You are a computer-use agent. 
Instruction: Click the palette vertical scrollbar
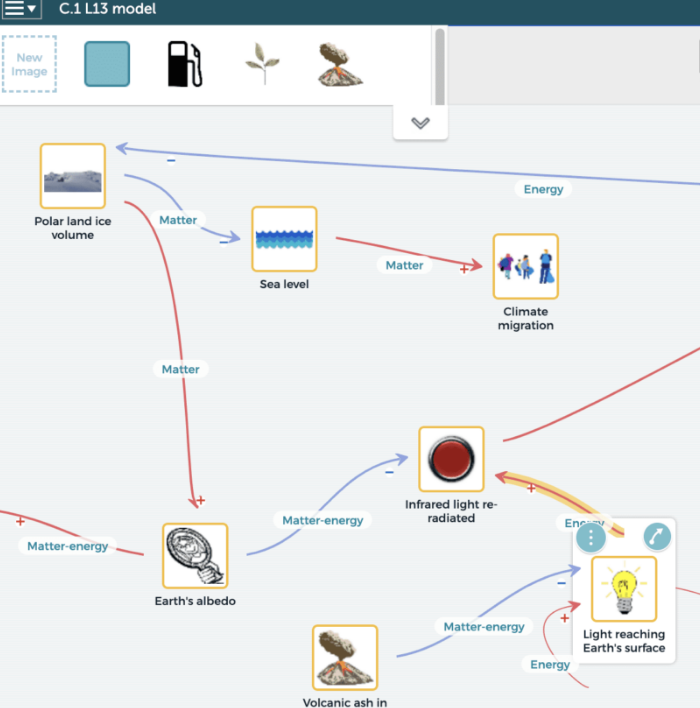point(440,66)
